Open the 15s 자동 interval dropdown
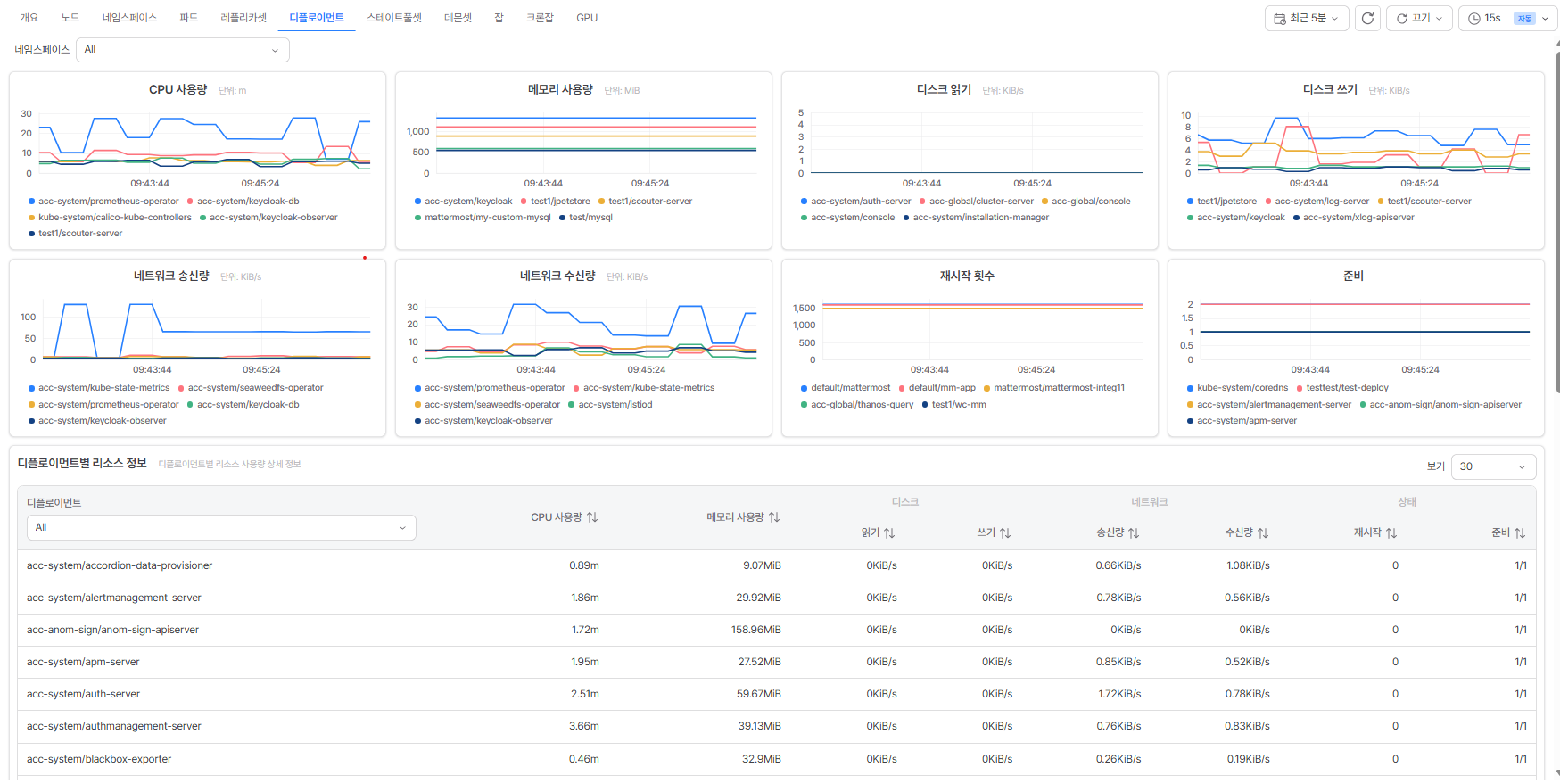Image resolution: width=1560 pixels, height=784 pixels. click(1507, 18)
